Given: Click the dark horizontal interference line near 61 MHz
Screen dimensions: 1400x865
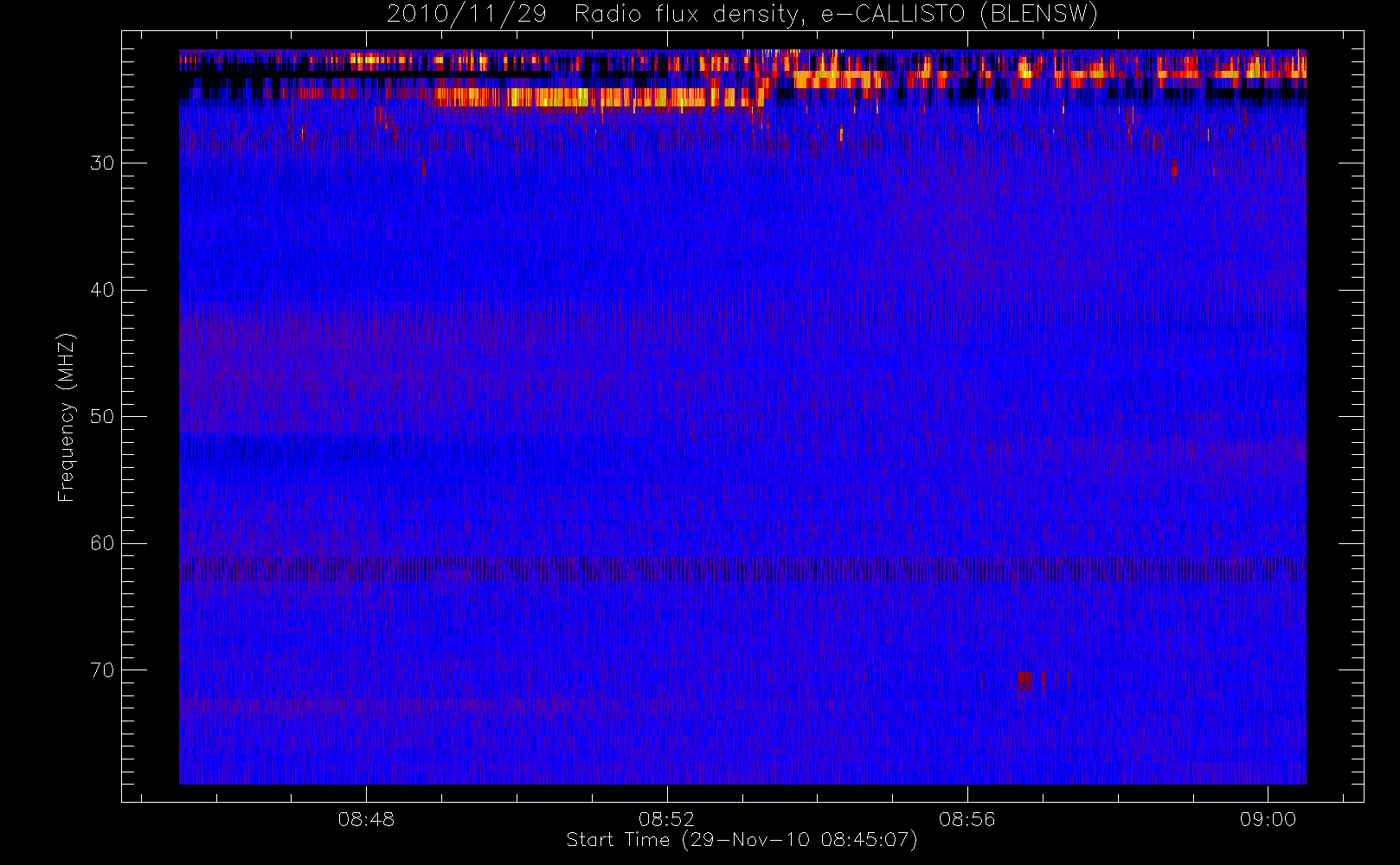Looking at the screenshot, I should point(742,569).
